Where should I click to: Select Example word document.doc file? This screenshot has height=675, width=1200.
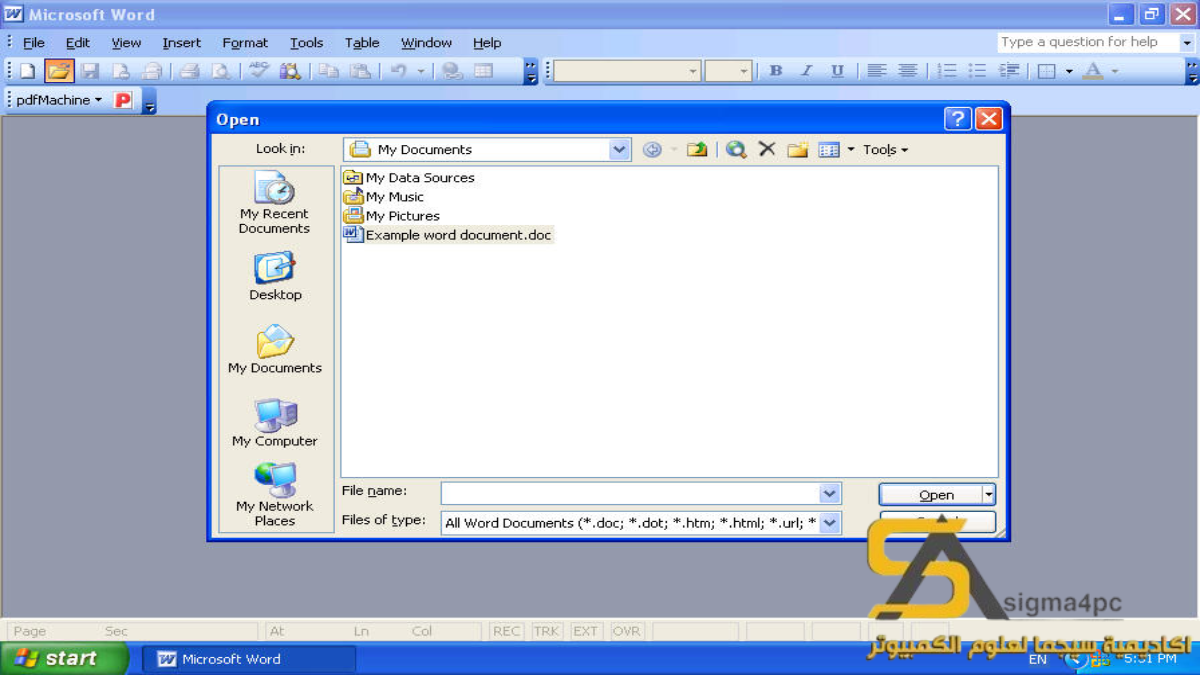[448, 235]
